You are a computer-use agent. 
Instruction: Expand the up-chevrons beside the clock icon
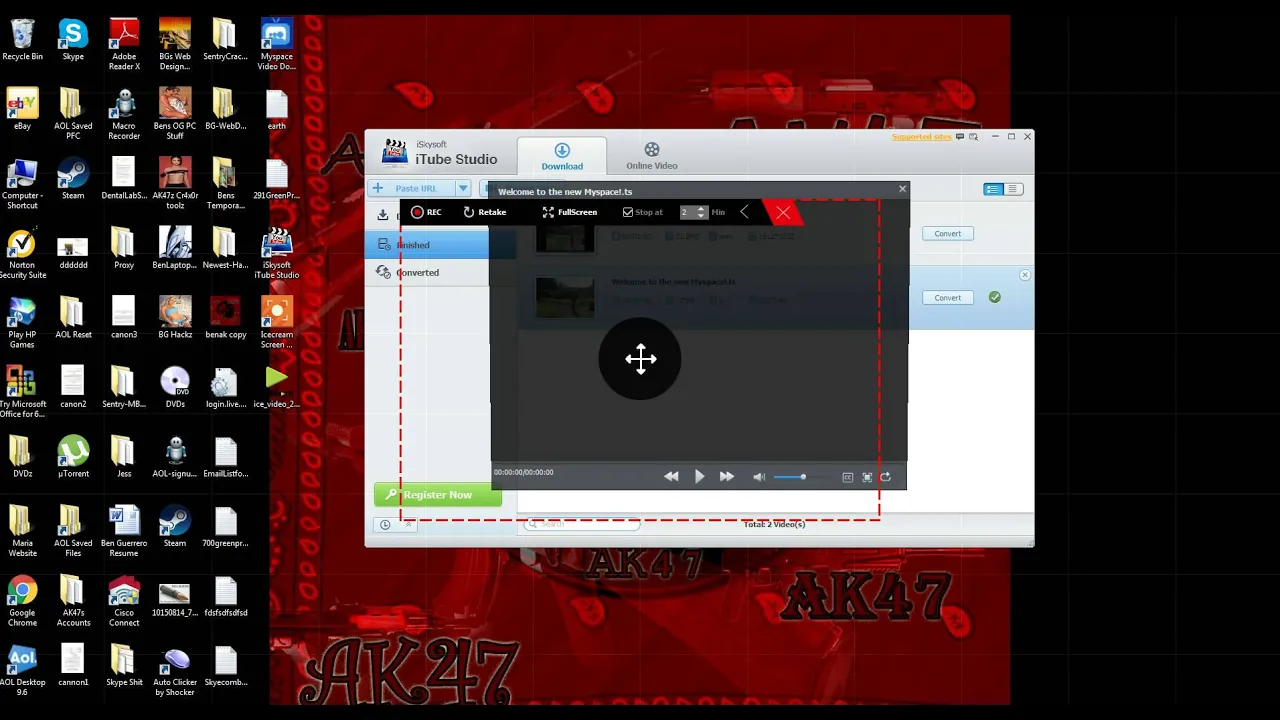pos(408,525)
